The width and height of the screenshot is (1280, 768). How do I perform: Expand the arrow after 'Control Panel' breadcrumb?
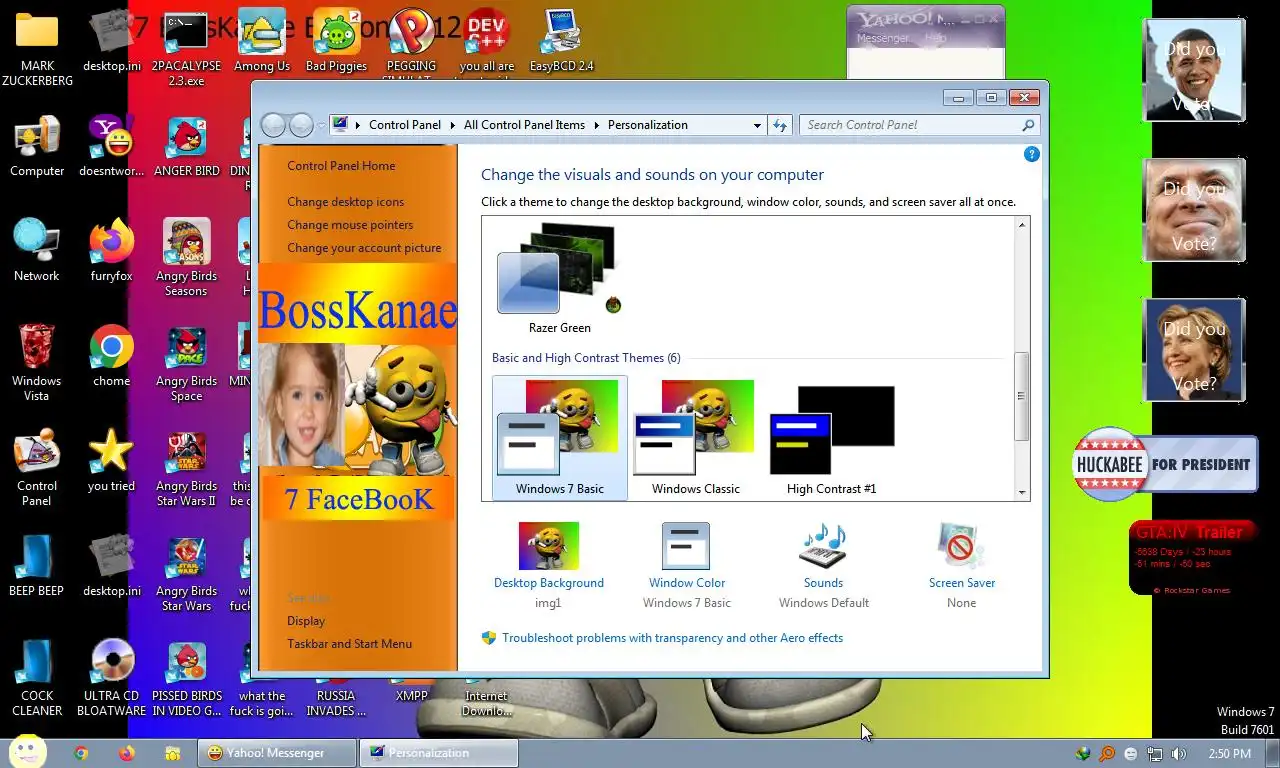coord(452,125)
